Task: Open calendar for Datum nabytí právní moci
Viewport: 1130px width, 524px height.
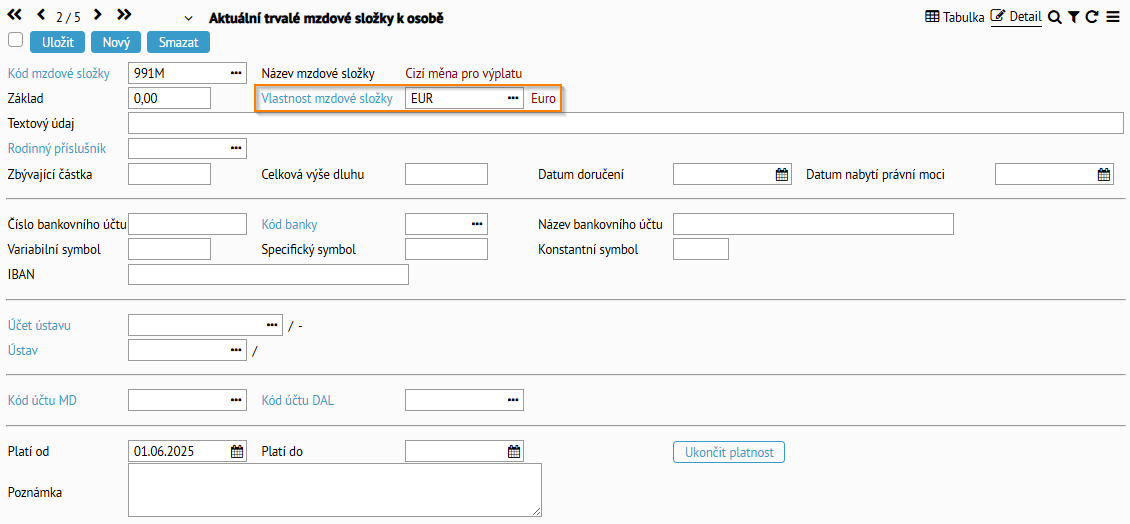Action: [1103, 174]
